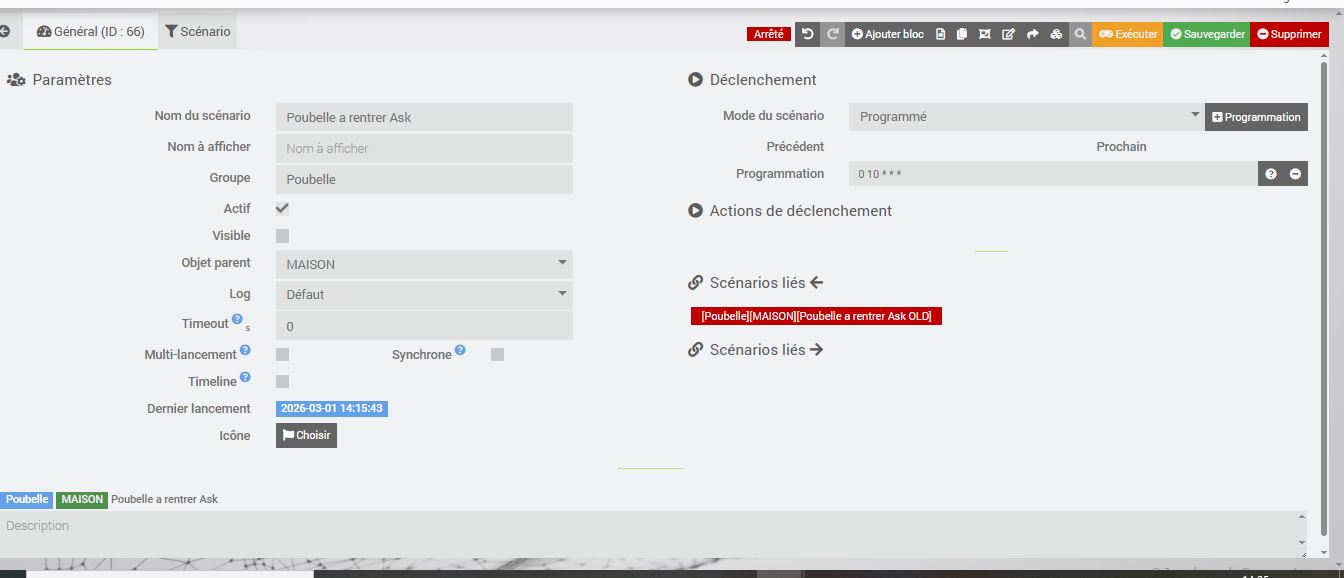This screenshot has height=578, width=1344.
Task: Click the Programmation cron field
Action: point(1053,174)
